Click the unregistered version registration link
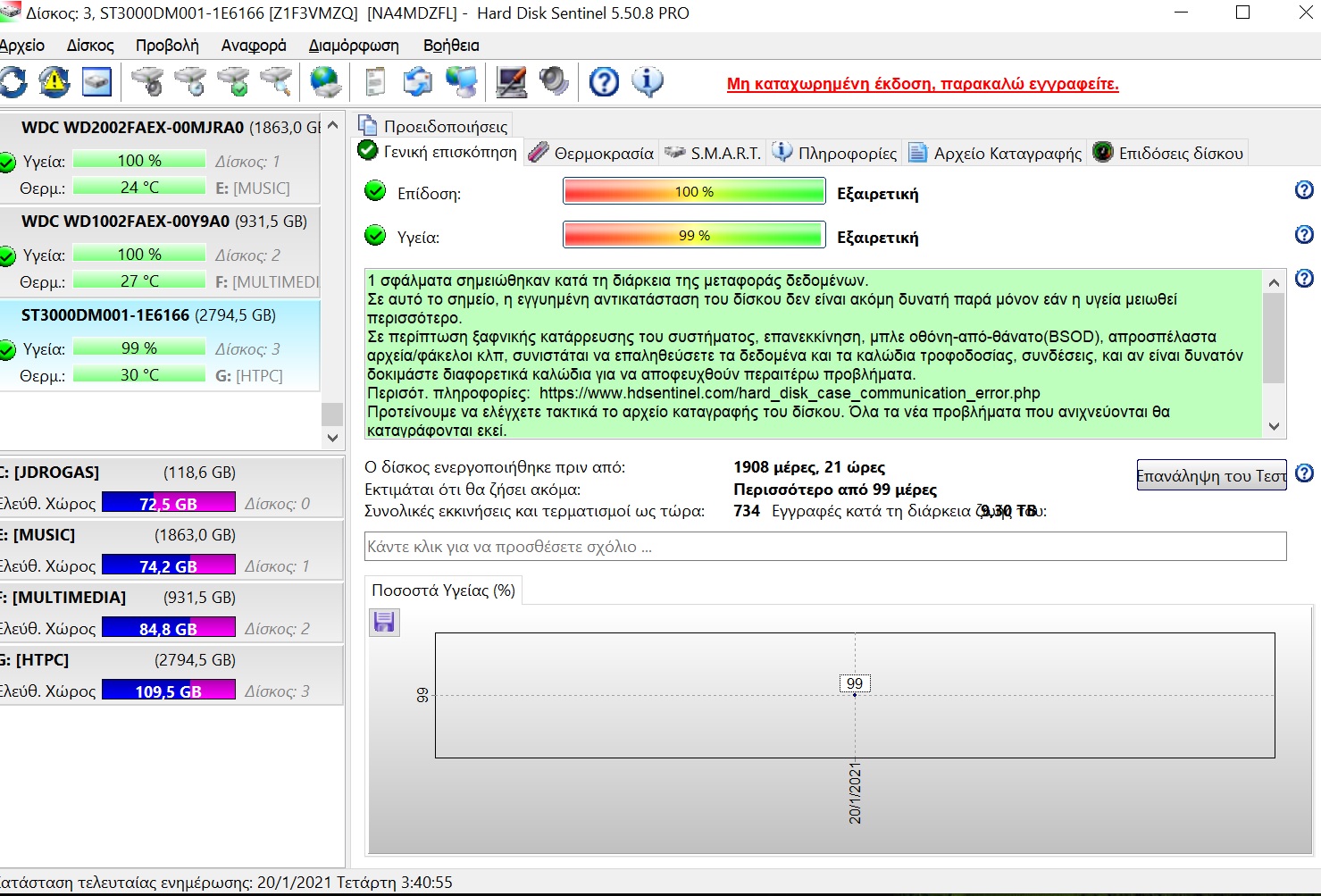 click(922, 84)
